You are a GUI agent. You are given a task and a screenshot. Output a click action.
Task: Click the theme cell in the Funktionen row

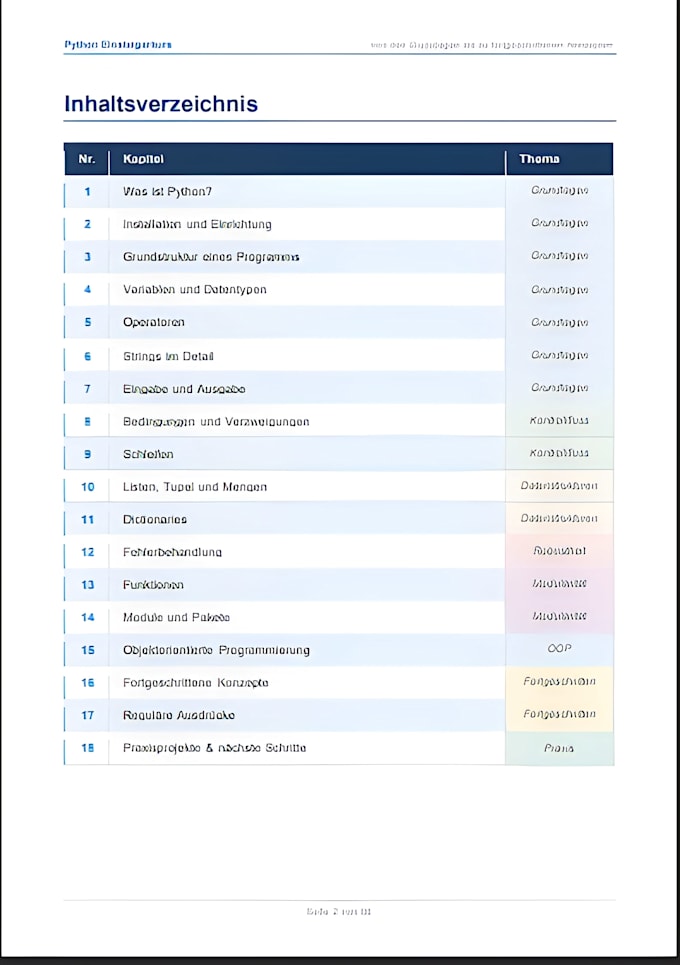point(559,583)
